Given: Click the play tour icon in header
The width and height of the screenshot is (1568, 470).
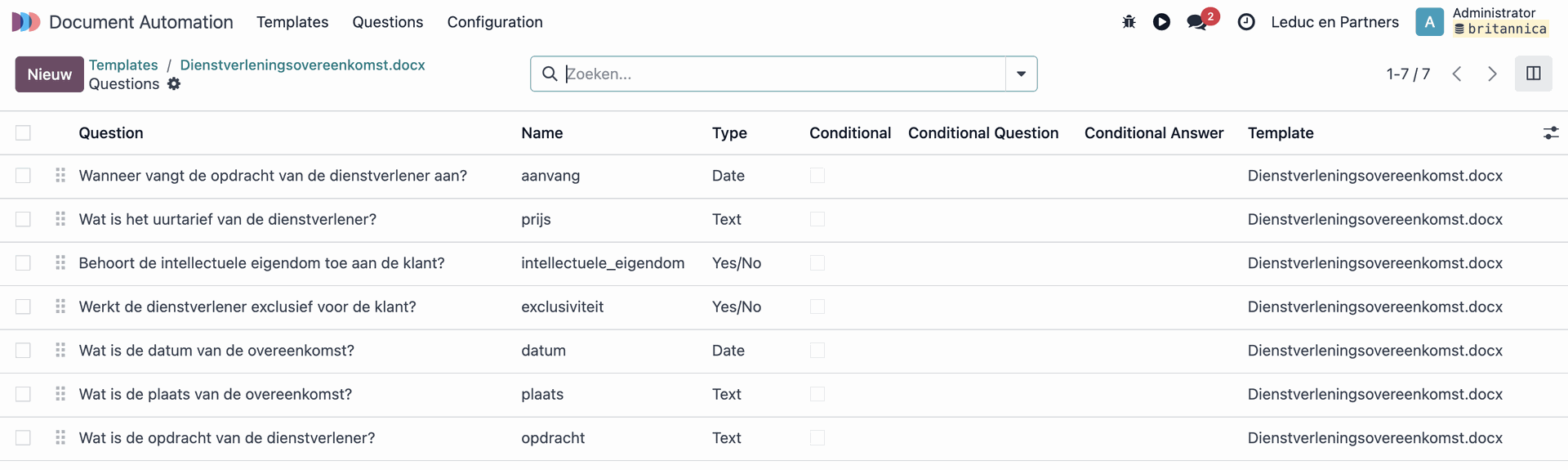Looking at the screenshot, I should coord(1161,22).
